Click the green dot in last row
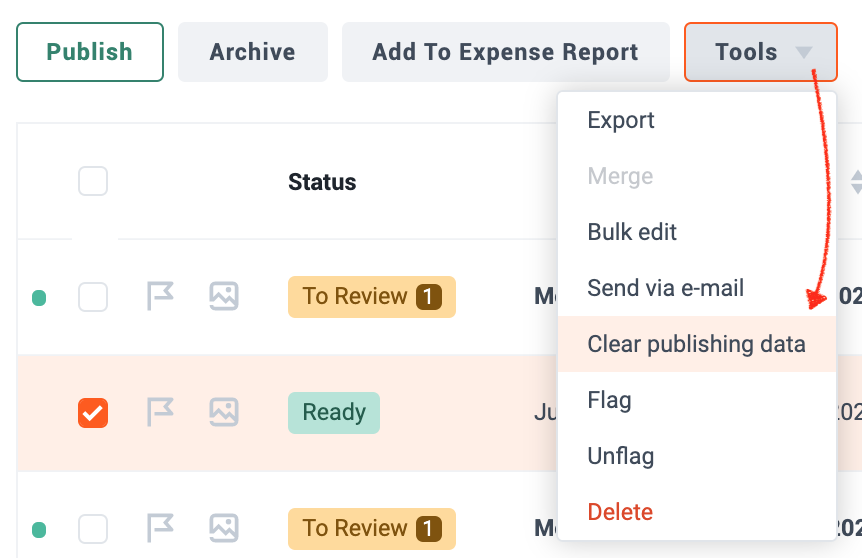The image size is (862, 558). pyautogui.click(x=39, y=530)
